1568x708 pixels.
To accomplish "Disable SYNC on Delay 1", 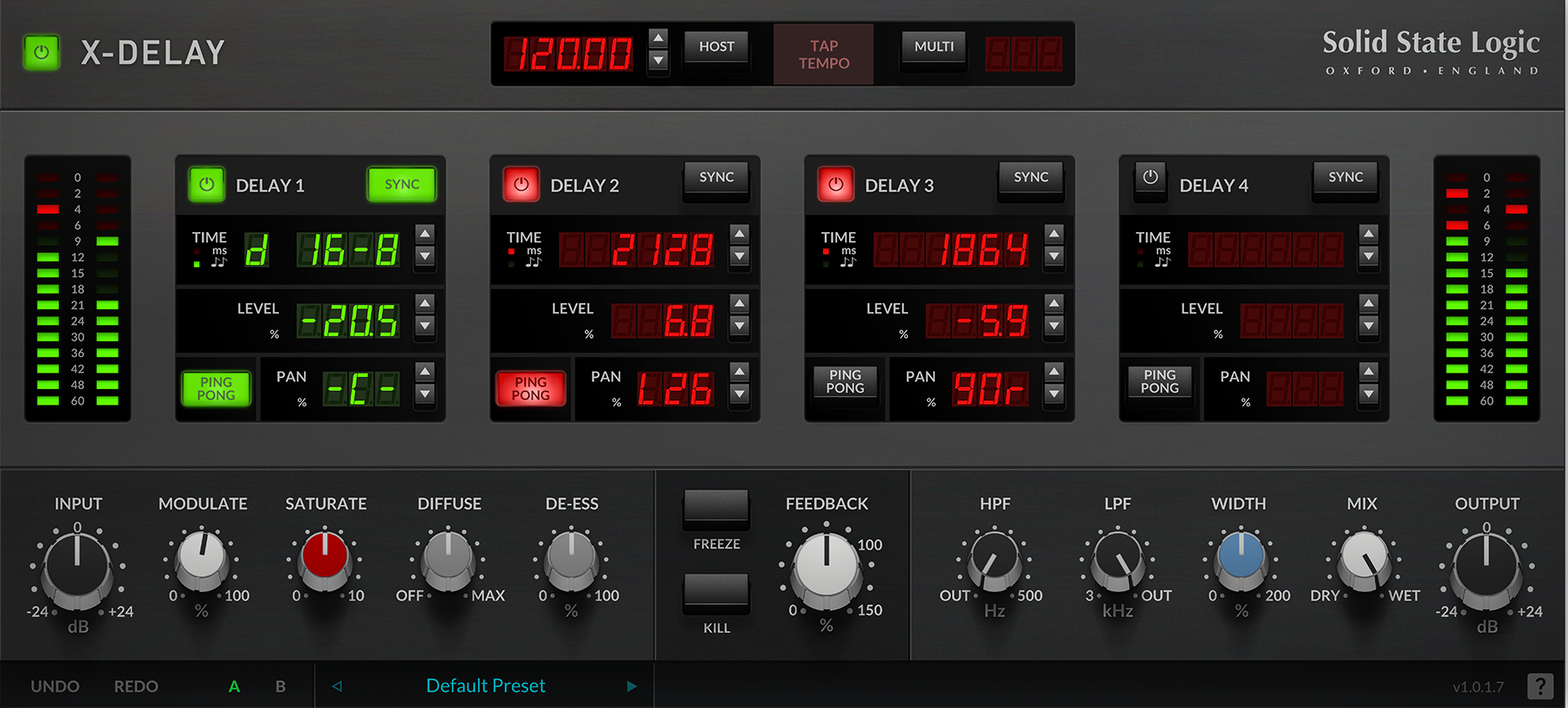I will click(x=402, y=185).
